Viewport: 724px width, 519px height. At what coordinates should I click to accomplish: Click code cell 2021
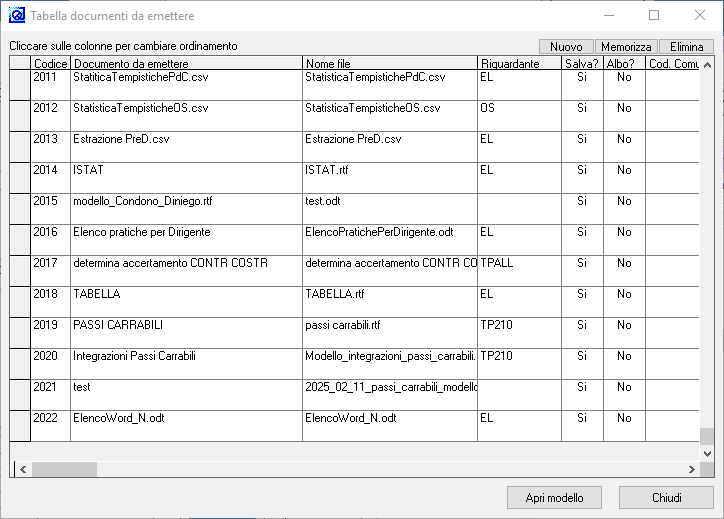51,395
